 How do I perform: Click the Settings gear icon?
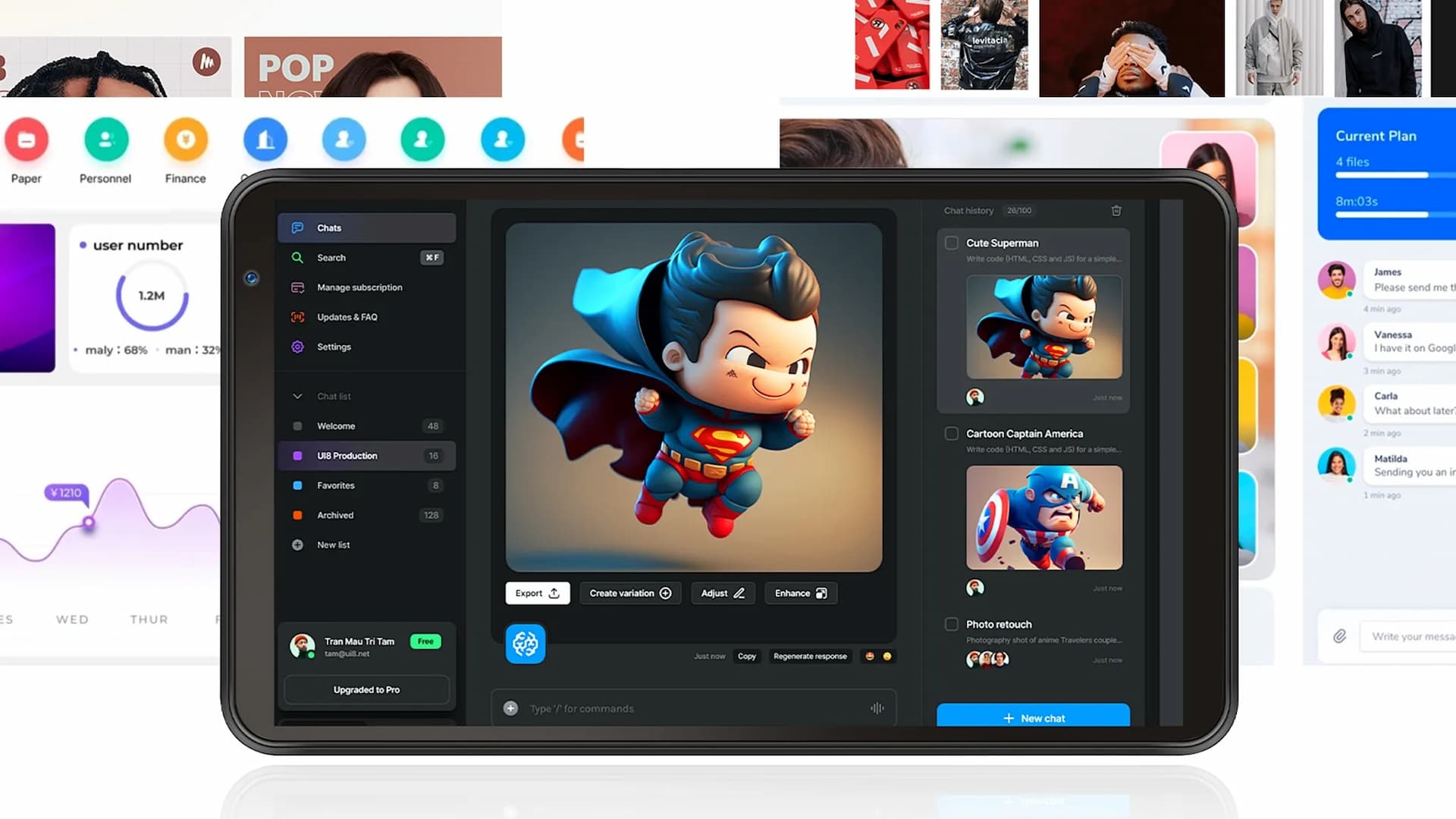tap(297, 347)
